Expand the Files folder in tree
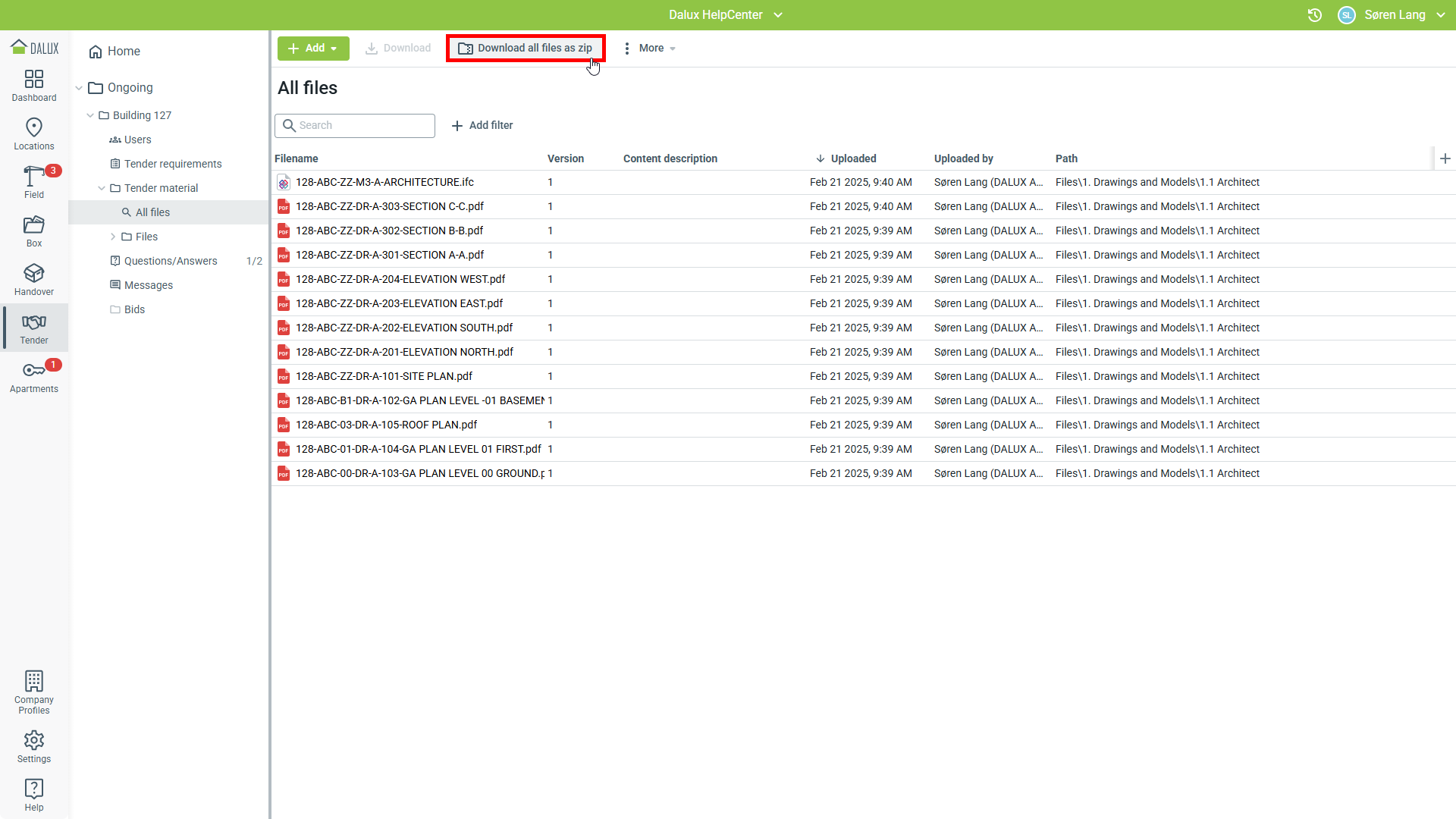Viewport: 1456px width, 819px height. (x=113, y=237)
